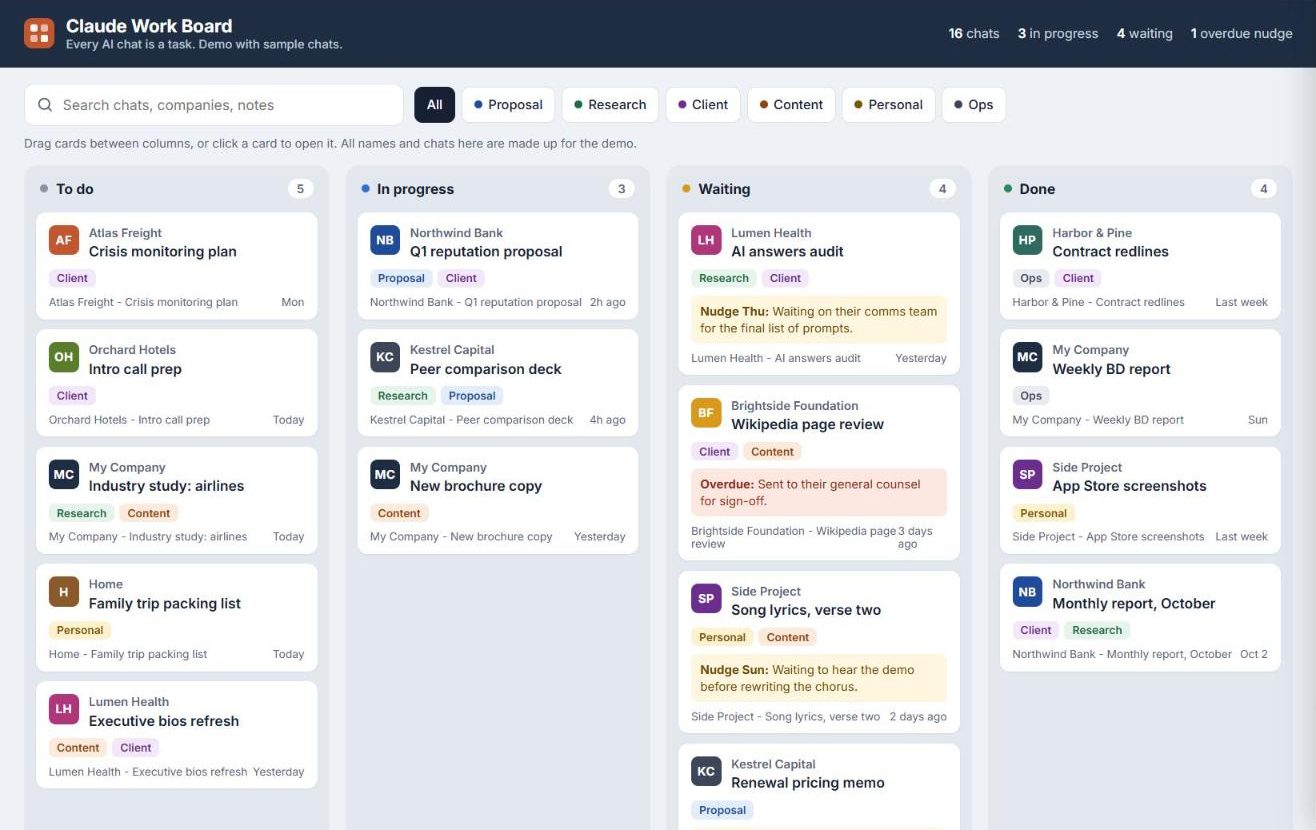Click the BF avatar for Brightside Foundation
This screenshot has height=830, width=1316.
click(x=706, y=413)
